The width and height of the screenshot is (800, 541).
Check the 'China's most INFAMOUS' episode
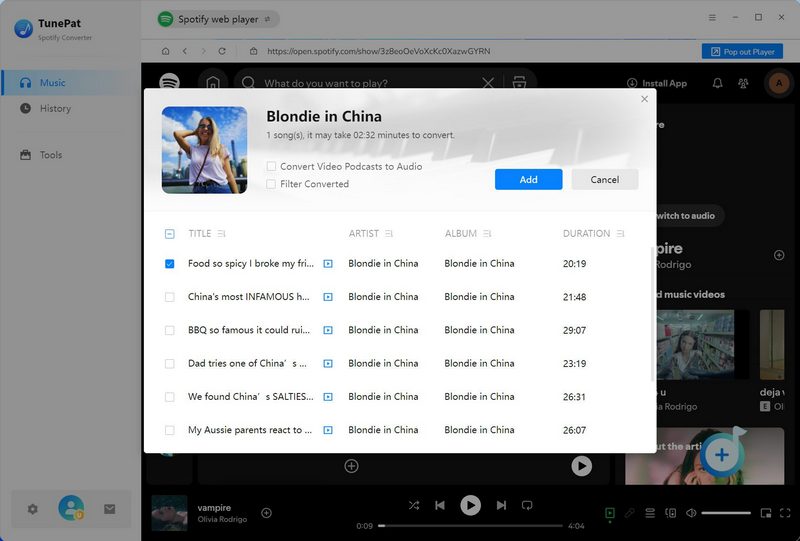coord(170,297)
